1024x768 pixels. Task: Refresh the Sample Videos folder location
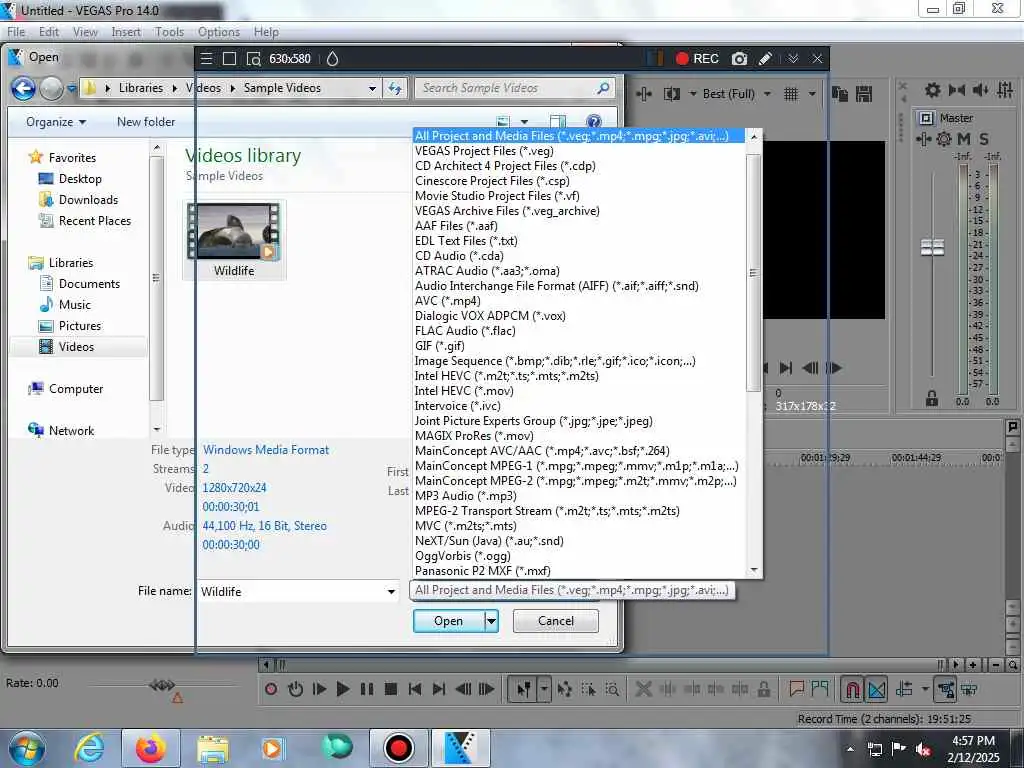tap(394, 88)
